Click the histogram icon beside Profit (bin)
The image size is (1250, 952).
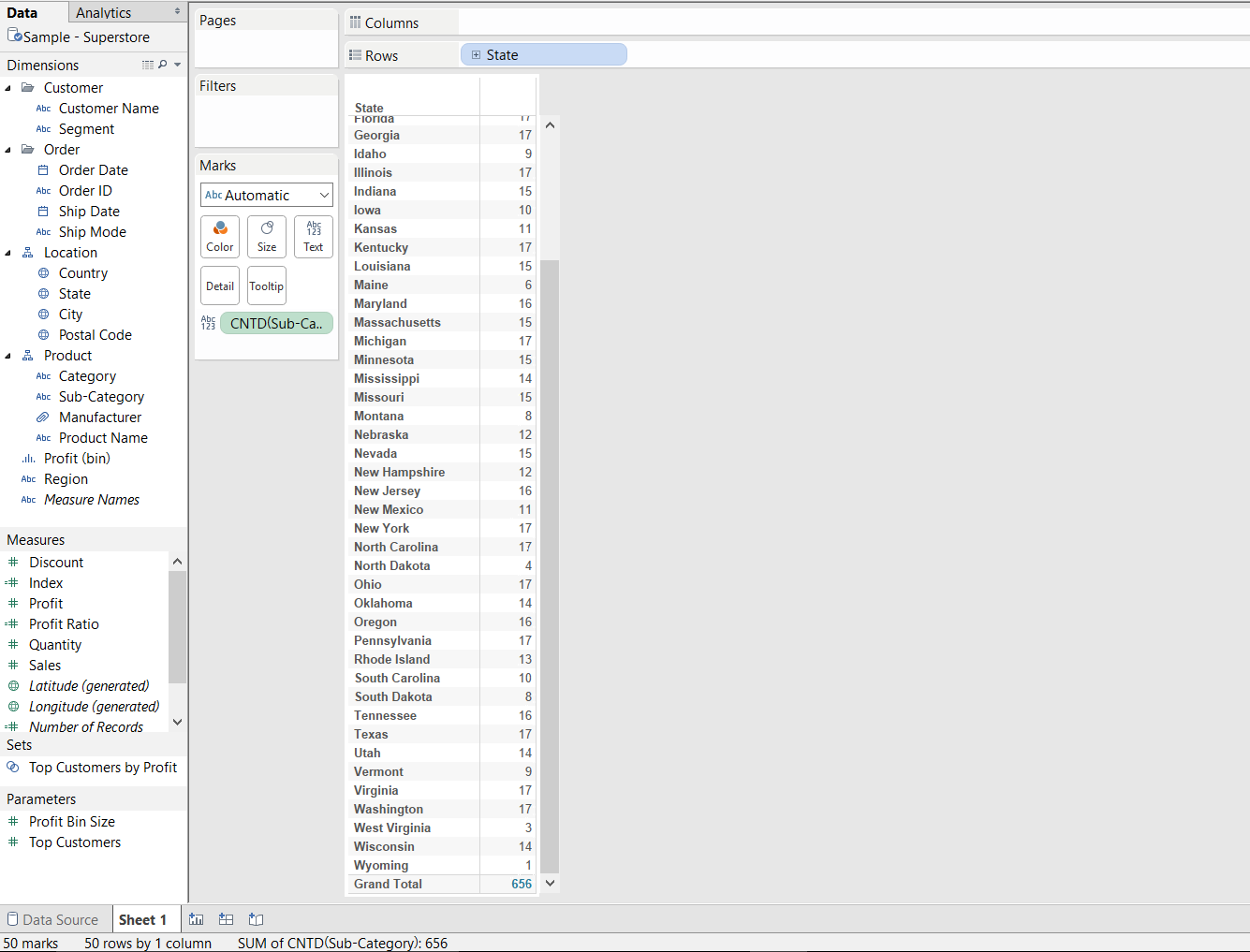(28, 458)
